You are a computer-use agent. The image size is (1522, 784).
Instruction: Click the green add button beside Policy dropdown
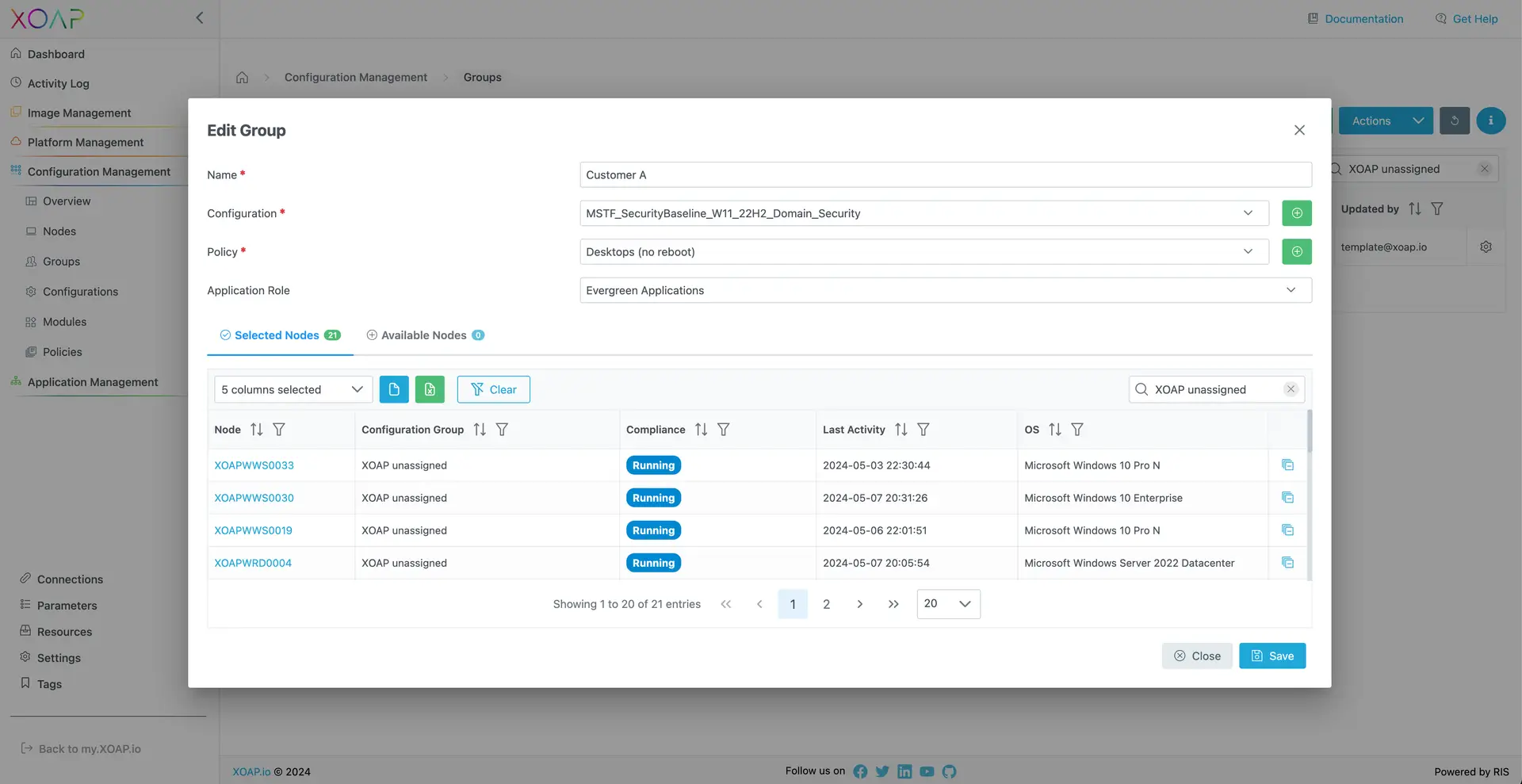coord(1297,252)
